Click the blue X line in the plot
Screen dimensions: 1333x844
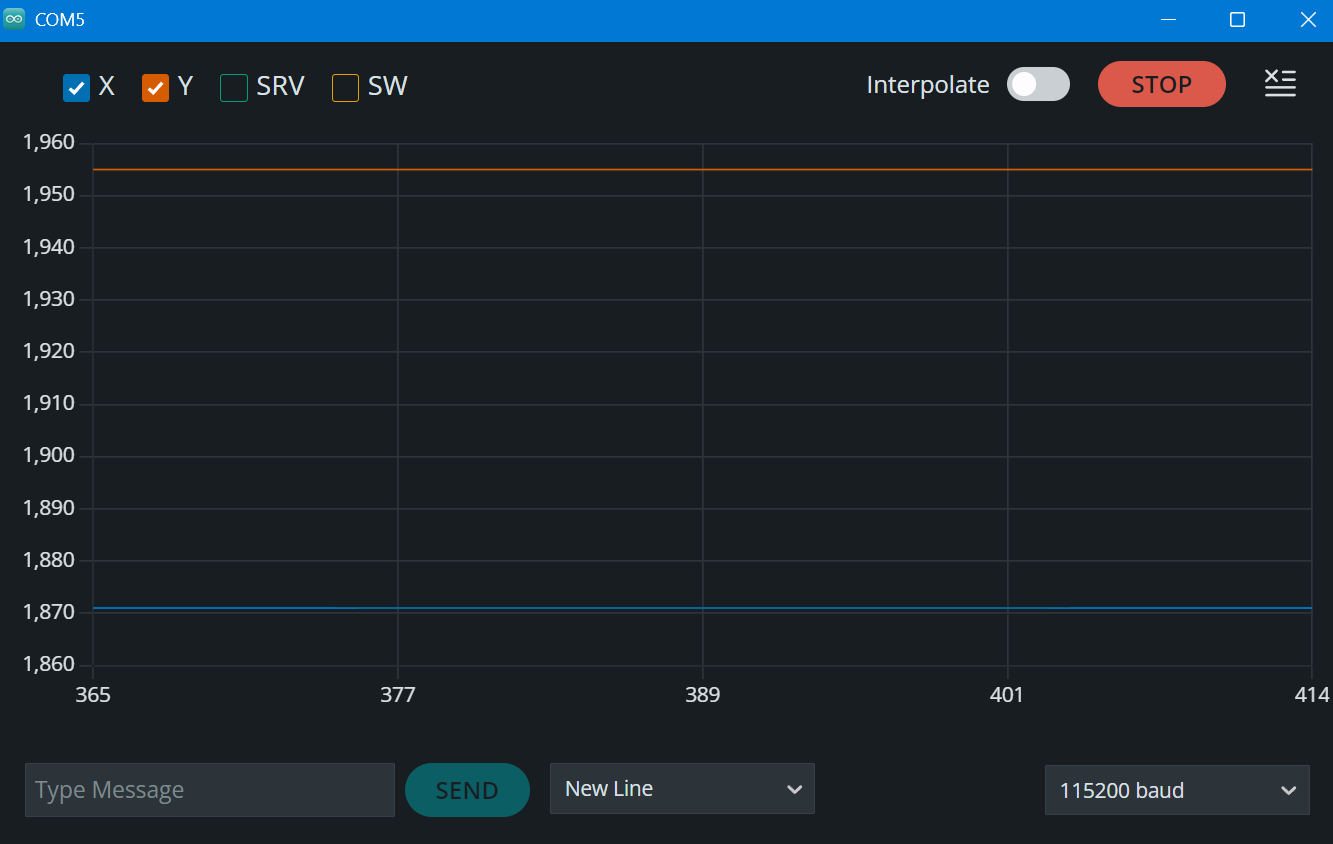tap(702, 608)
